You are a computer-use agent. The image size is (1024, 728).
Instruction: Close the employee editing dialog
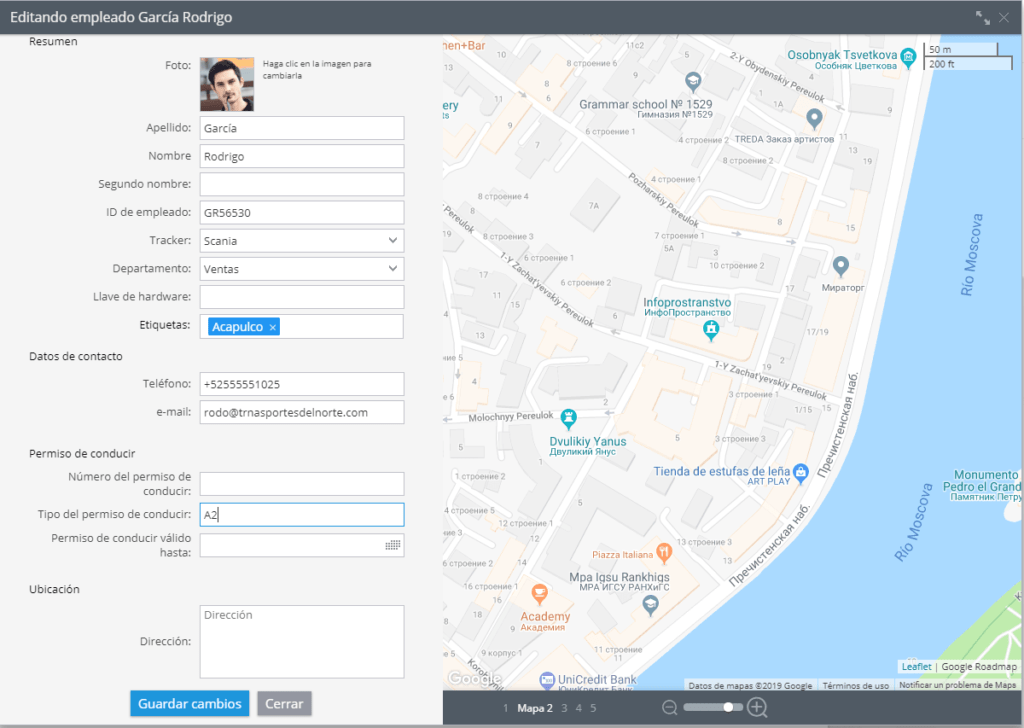1004,18
